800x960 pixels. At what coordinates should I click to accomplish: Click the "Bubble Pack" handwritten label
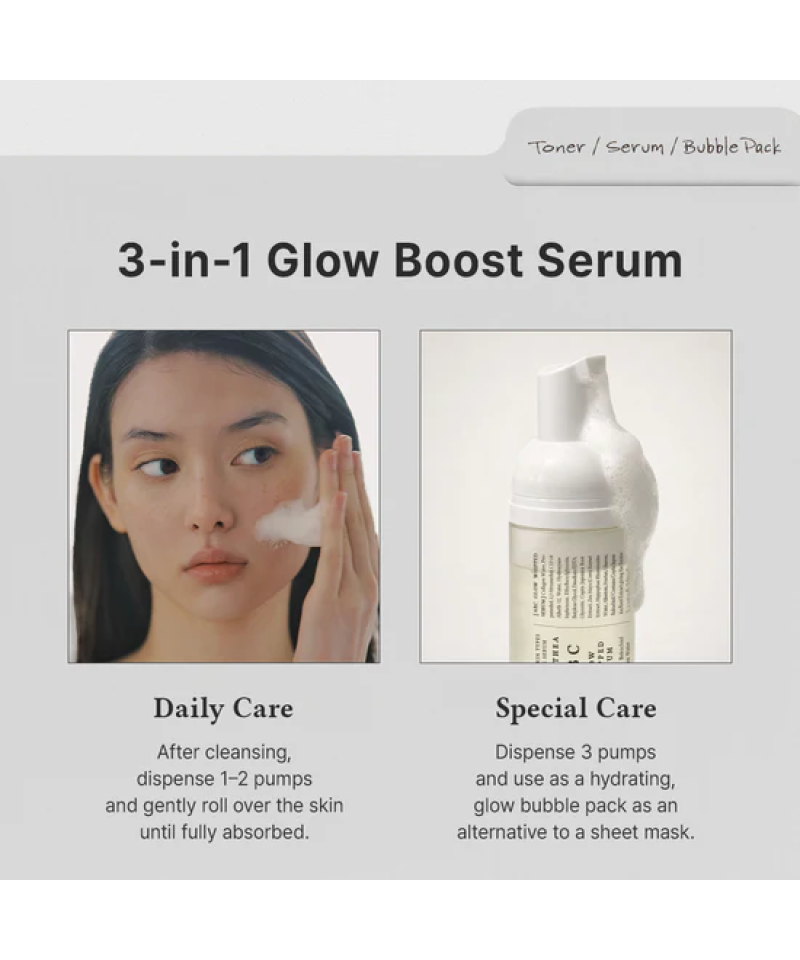pyautogui.click(x=731, y=146)
